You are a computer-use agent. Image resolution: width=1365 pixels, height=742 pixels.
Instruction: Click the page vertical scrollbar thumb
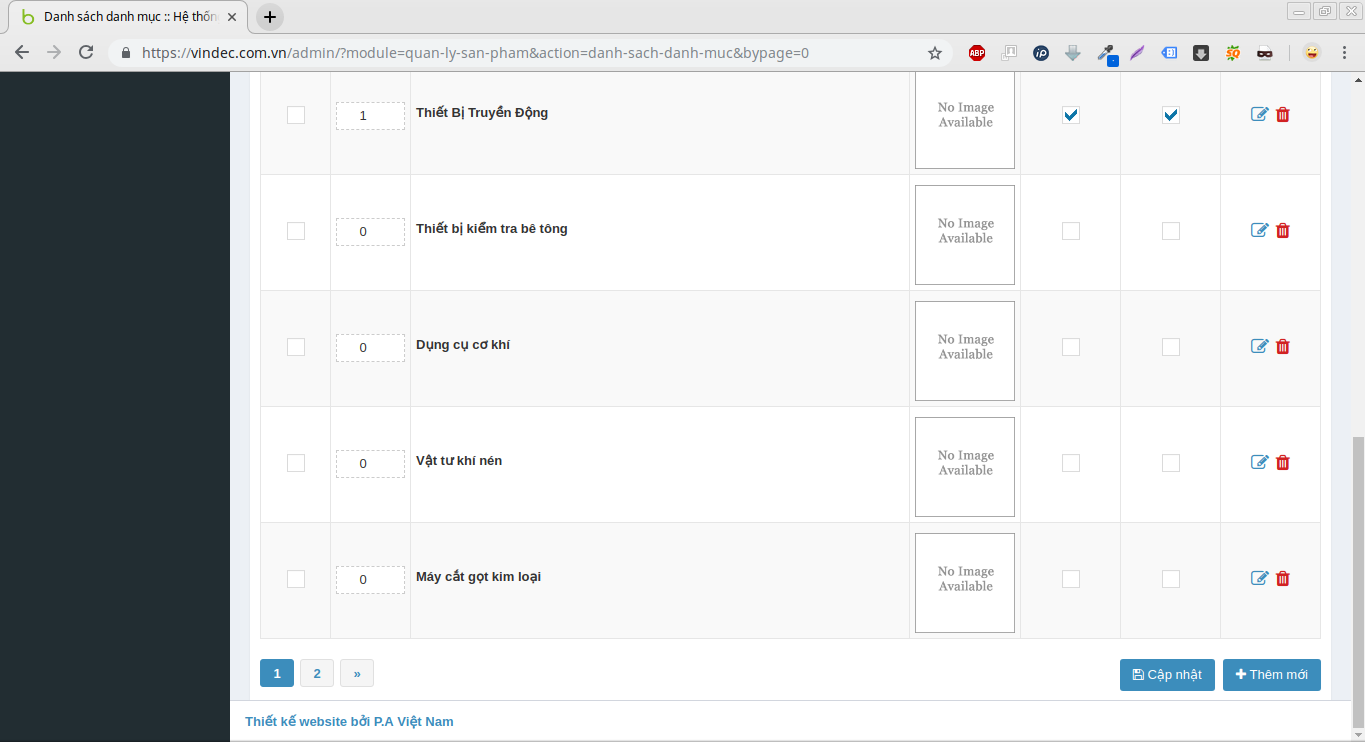point(1357,582)
